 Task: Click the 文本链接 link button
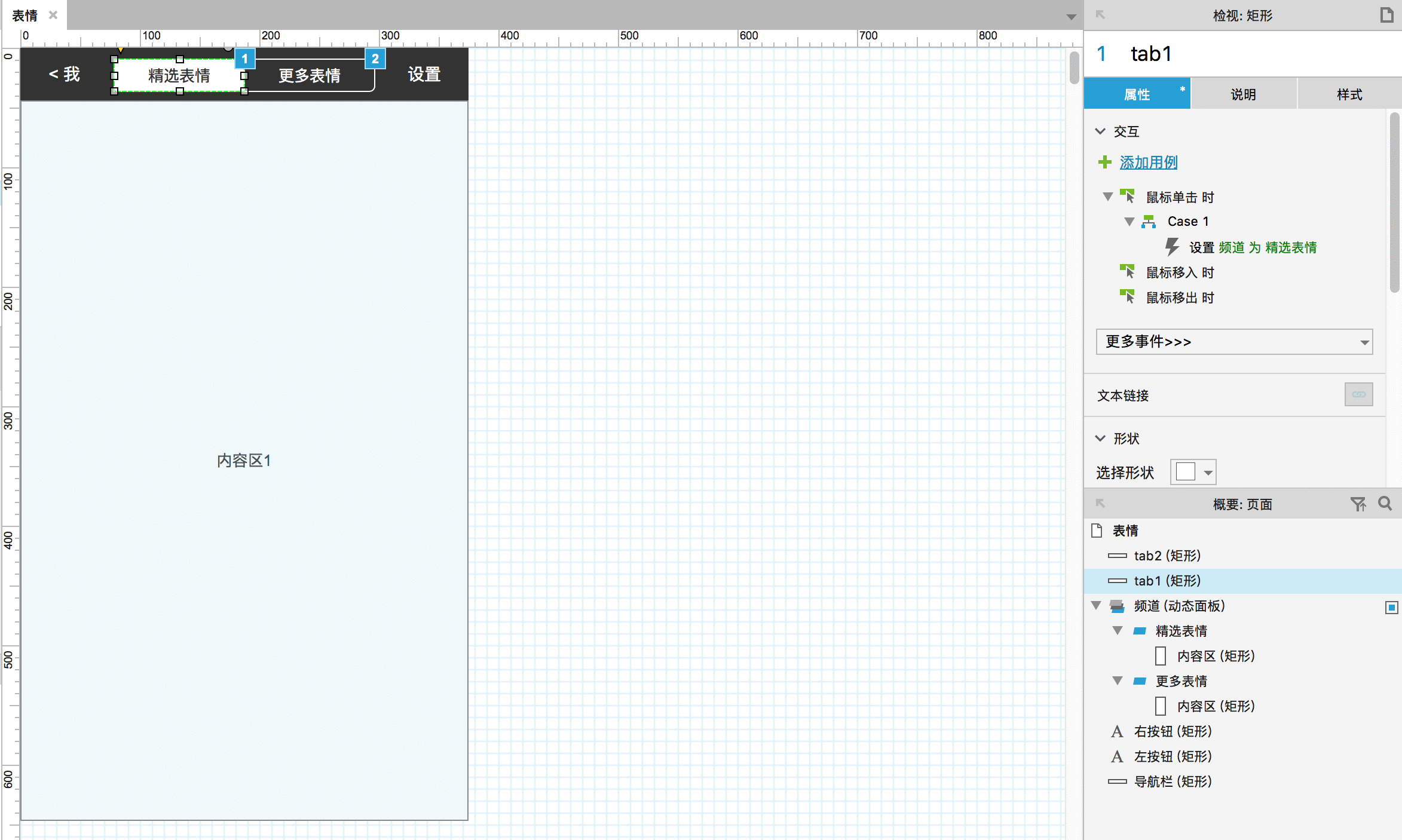point(1358,394)
